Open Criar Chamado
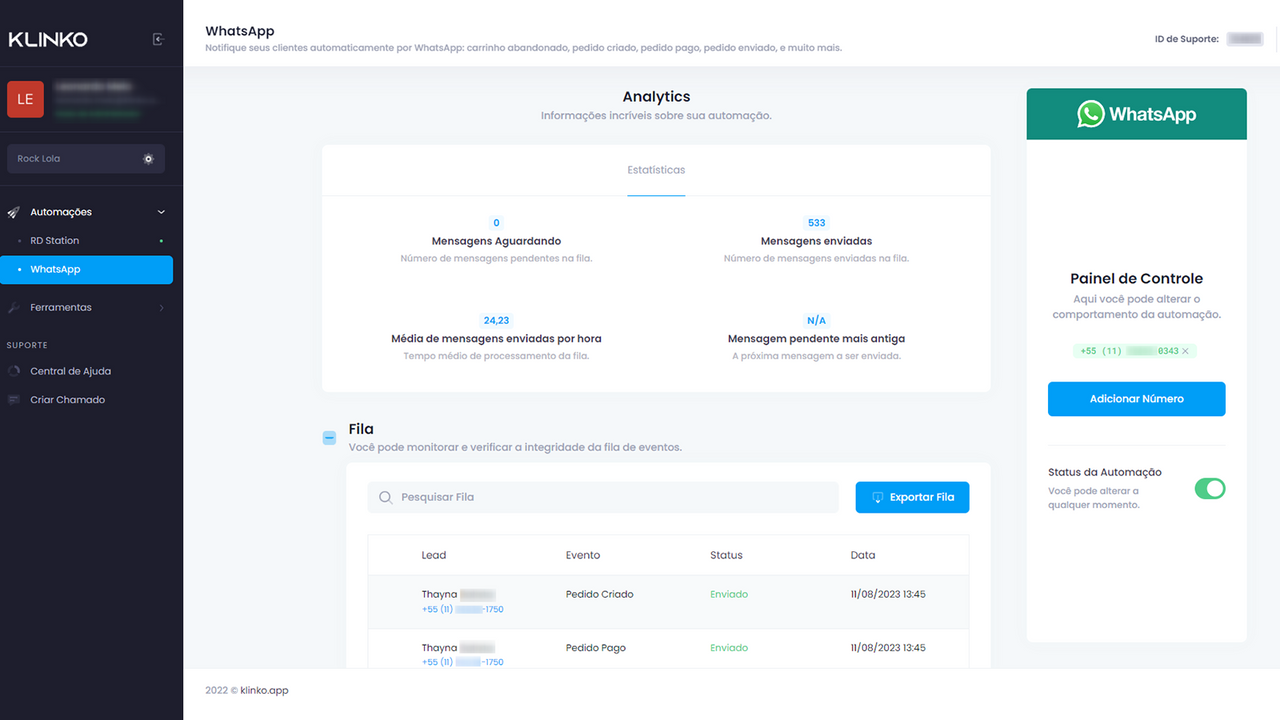This screenshot has width=1280, height=720. pos(67,399)
